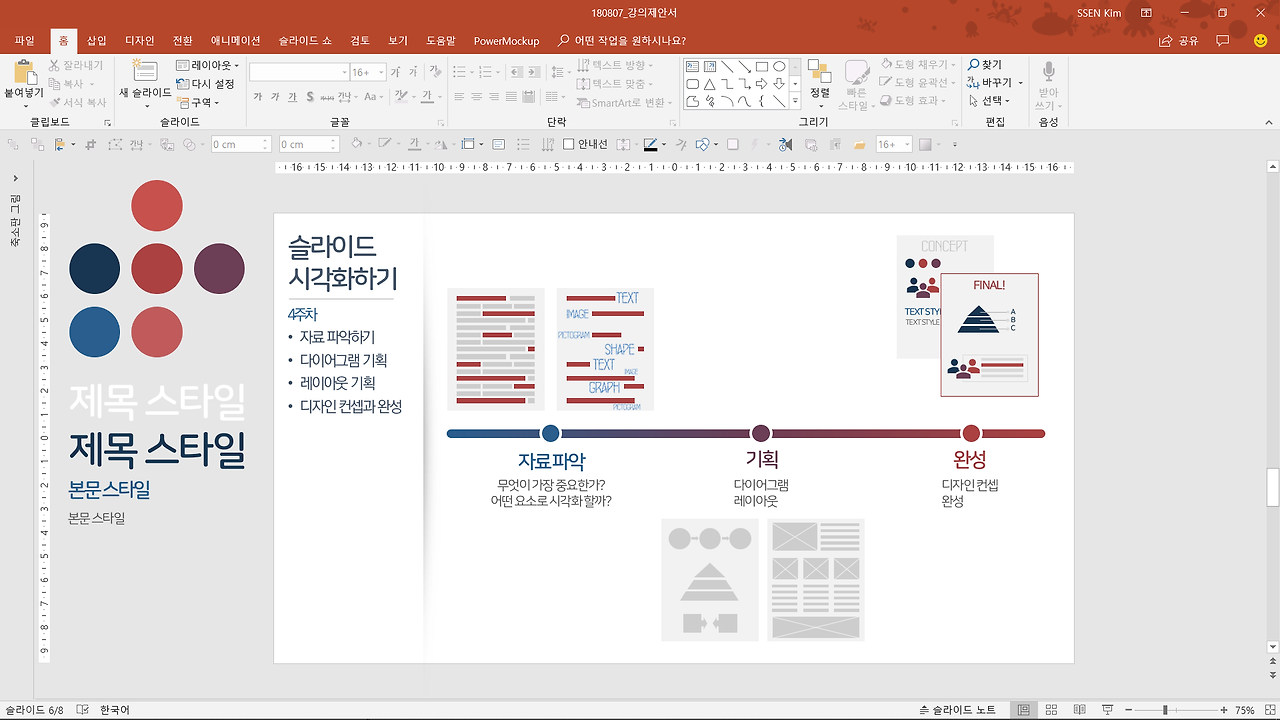The height and width of the screenshot is (720, 1280).
Task: Toggle justify text alignment
Action: (x=511, y=97)
